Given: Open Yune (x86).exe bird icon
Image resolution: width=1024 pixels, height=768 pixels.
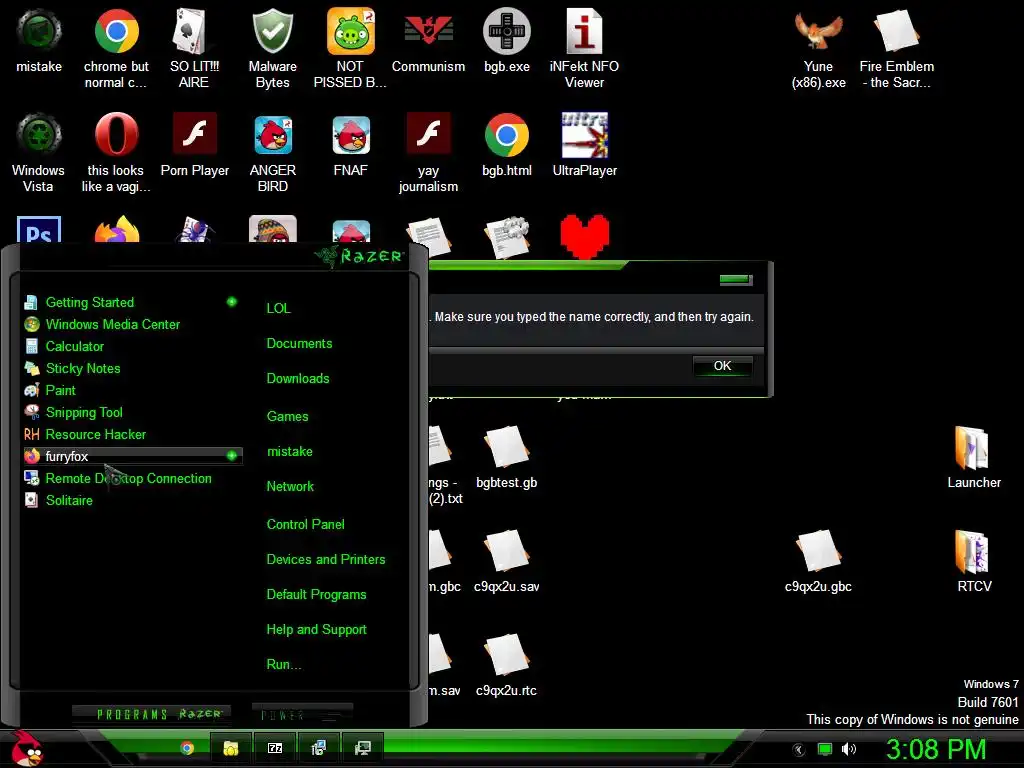Looking at the screenshot, I should click(818, 31).
